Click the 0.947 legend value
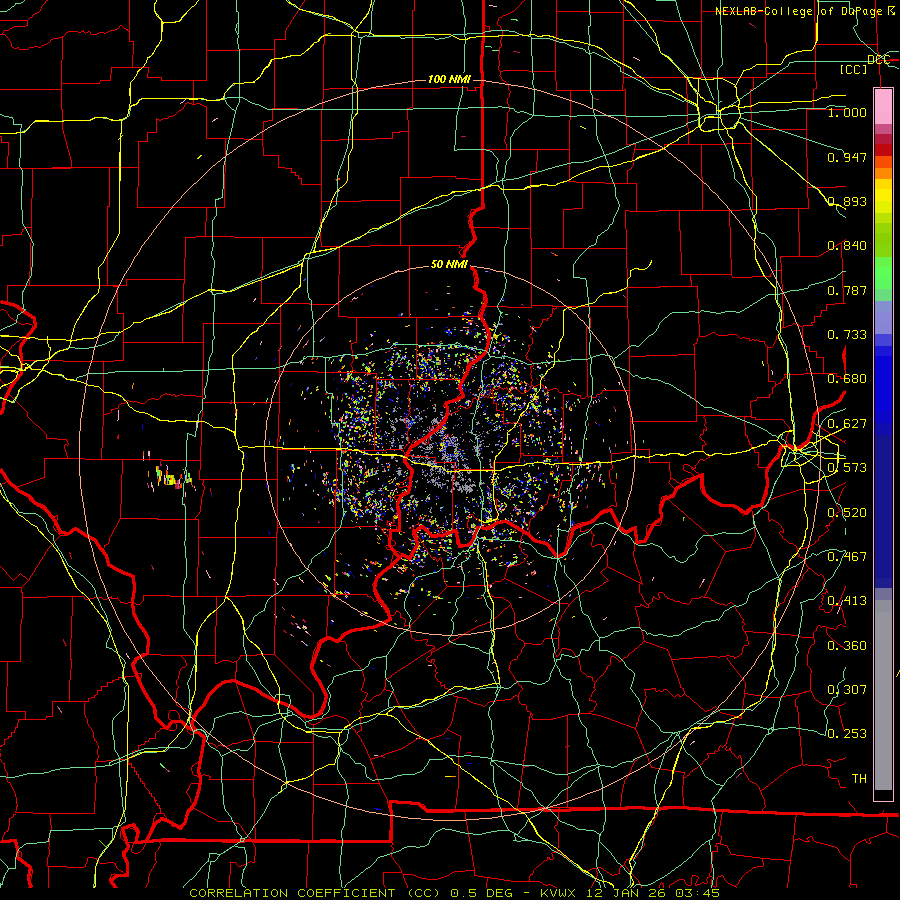The image size is (900, 900). (847, 157)
